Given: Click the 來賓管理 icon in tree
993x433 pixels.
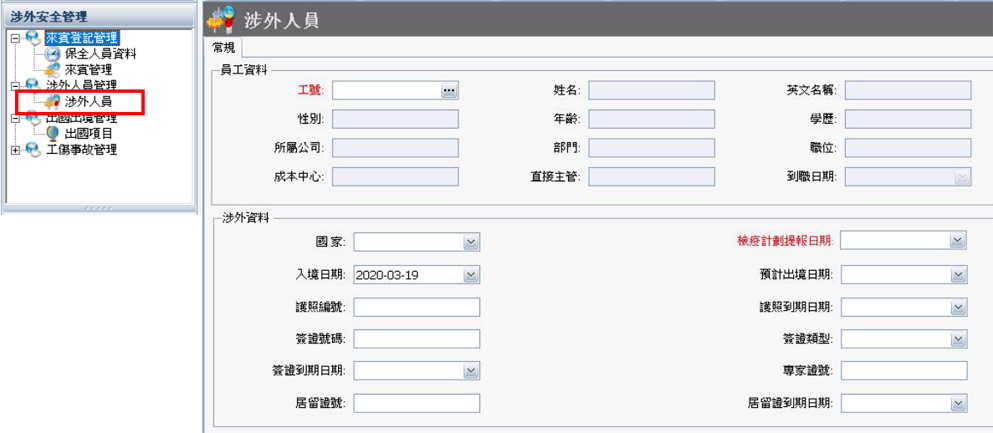Looking at the screenshot, I should click(52, 70).
